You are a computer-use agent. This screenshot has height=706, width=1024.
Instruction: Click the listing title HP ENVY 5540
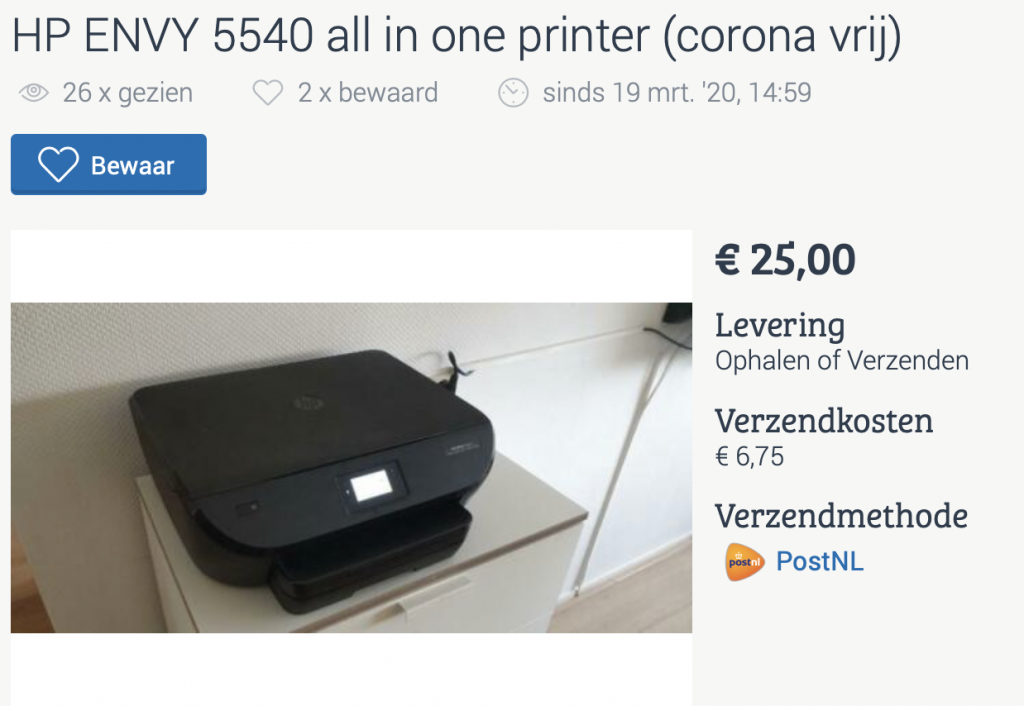click(x=456, y=35)
